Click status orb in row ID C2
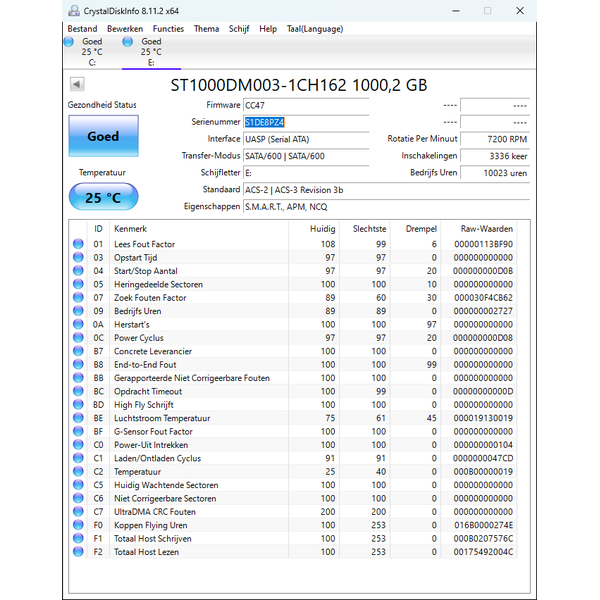 click(x=78, y=471)
